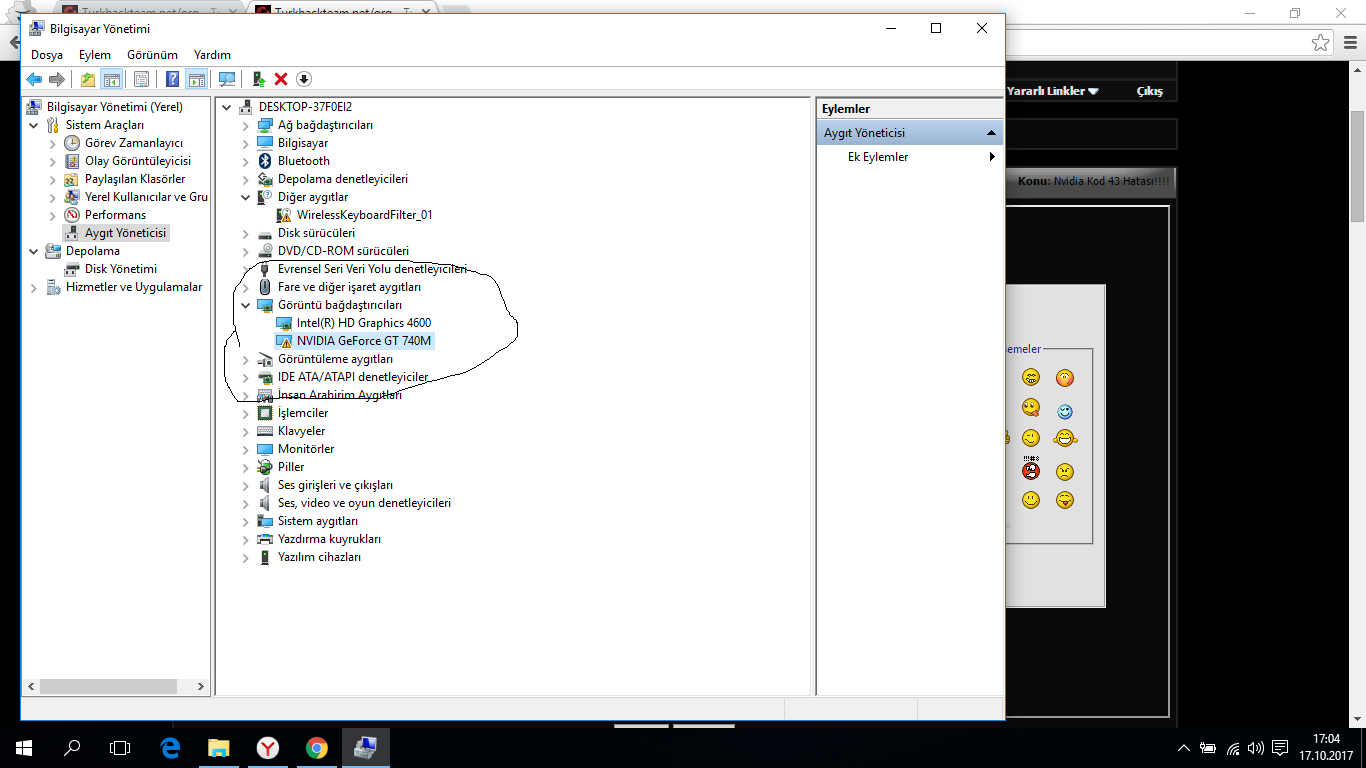
Task: Open the action center notification icon
Action: tap(1280, 748)
